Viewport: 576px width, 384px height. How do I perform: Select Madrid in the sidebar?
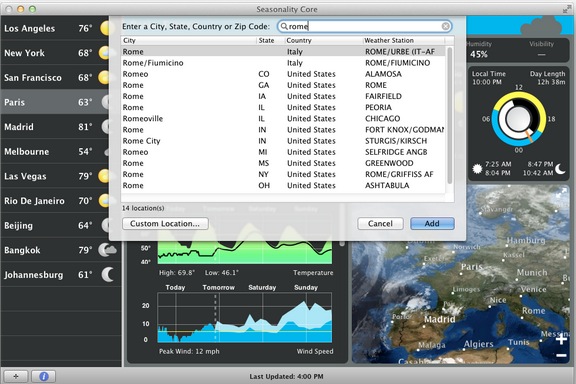(x=55, y=127)
